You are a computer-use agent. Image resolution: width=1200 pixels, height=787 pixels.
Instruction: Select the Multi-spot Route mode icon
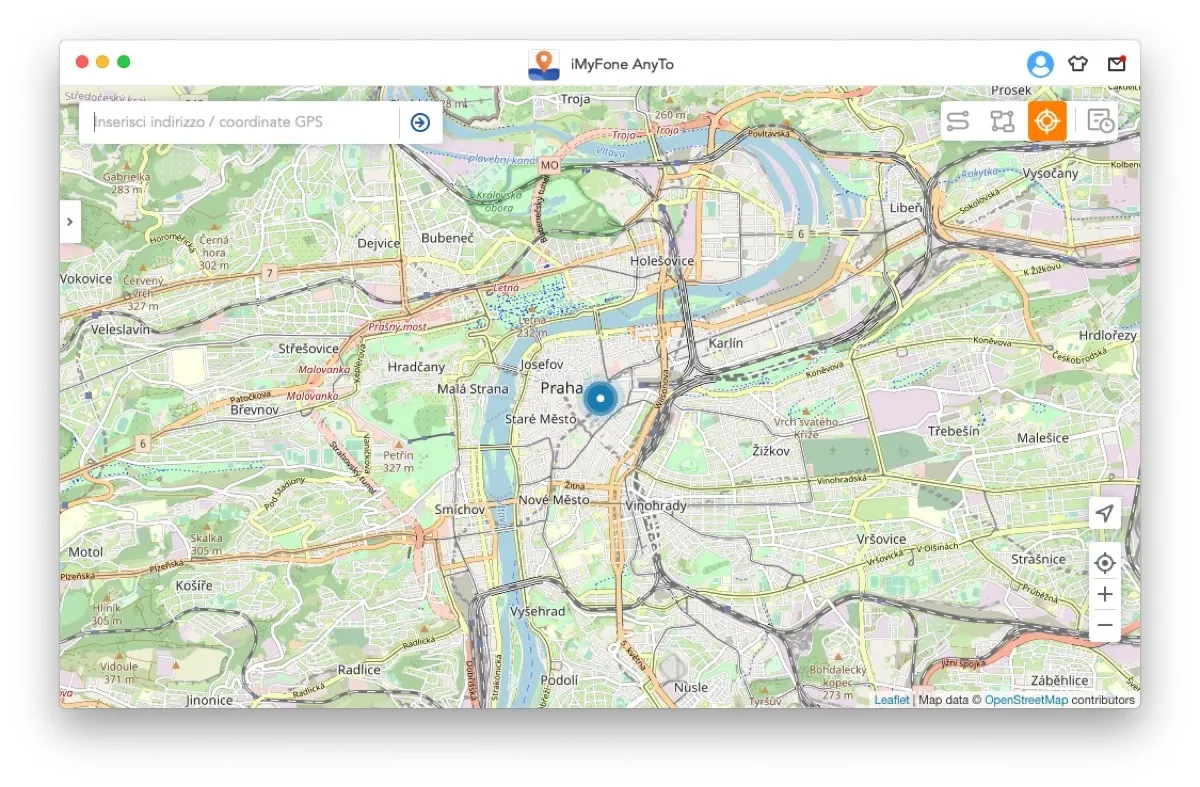coord(1002,120)
